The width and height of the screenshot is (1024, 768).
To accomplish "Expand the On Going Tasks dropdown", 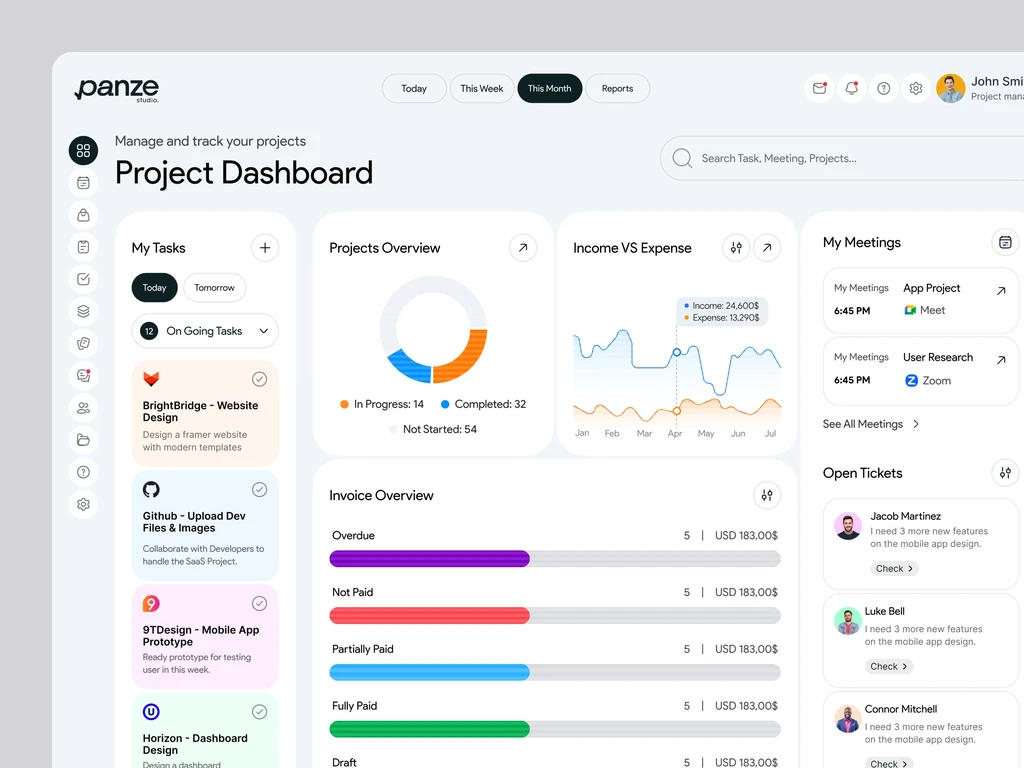I will pos(205,331).
